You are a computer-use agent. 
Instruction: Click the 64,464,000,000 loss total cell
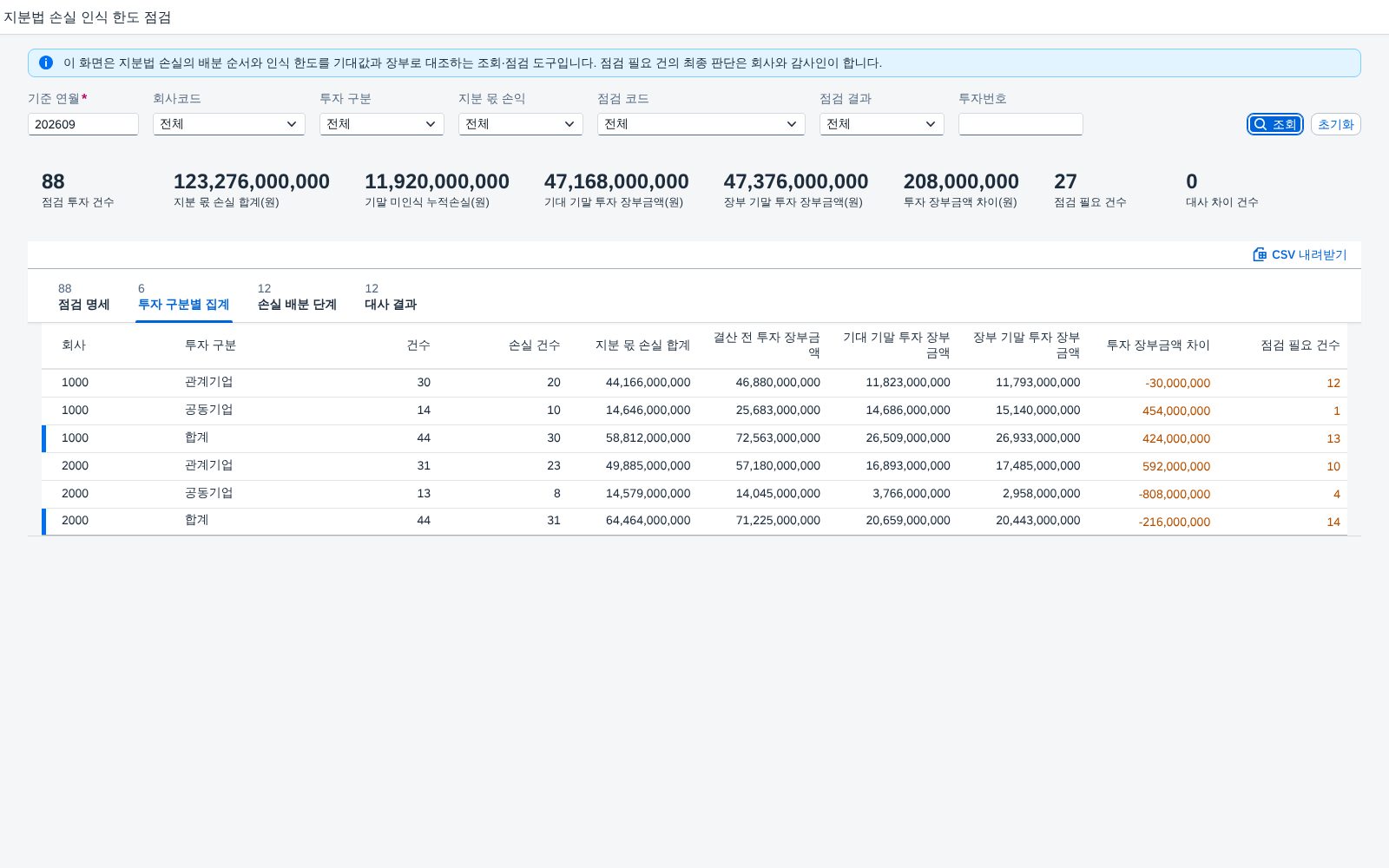click(648, 520)
